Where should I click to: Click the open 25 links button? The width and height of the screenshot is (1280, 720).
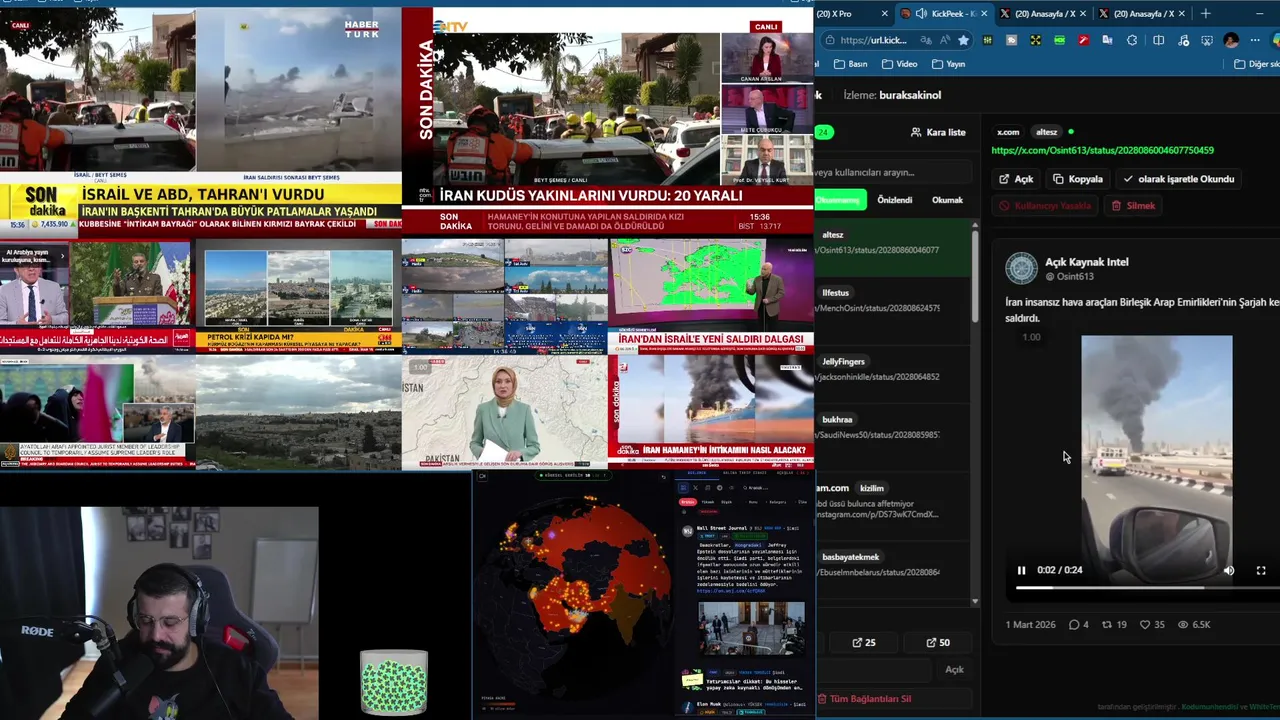(x=864, y=643)
